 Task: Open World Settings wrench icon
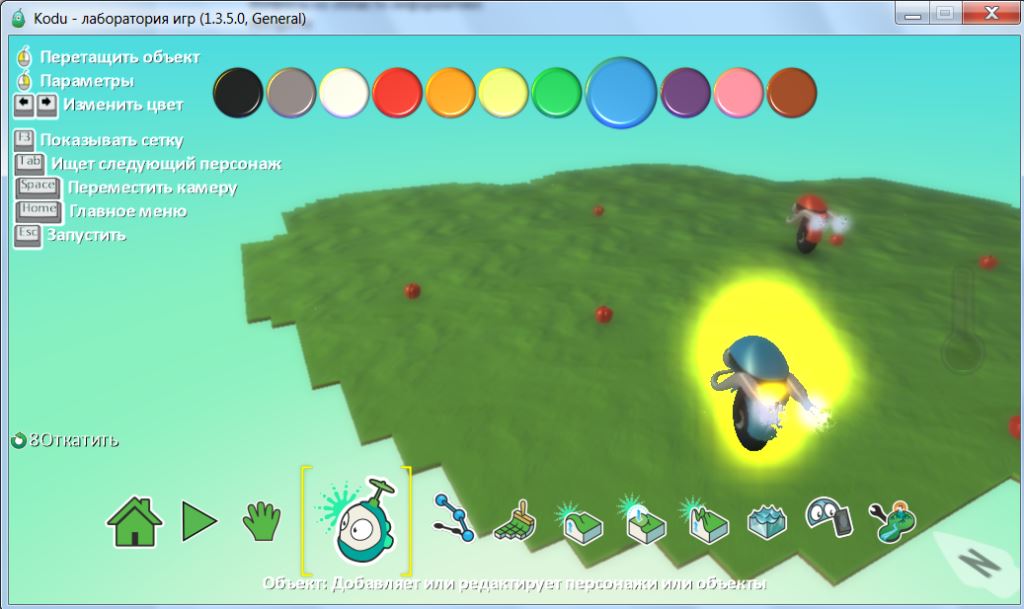tap(892, 522)
